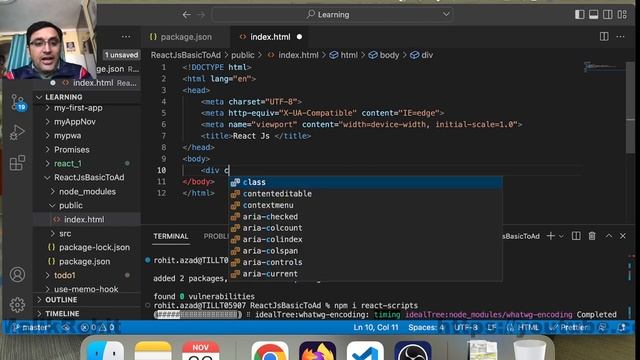This screenshot has width=640, height=360.
Task: Open Customize Layout icon
Action: 622,14
